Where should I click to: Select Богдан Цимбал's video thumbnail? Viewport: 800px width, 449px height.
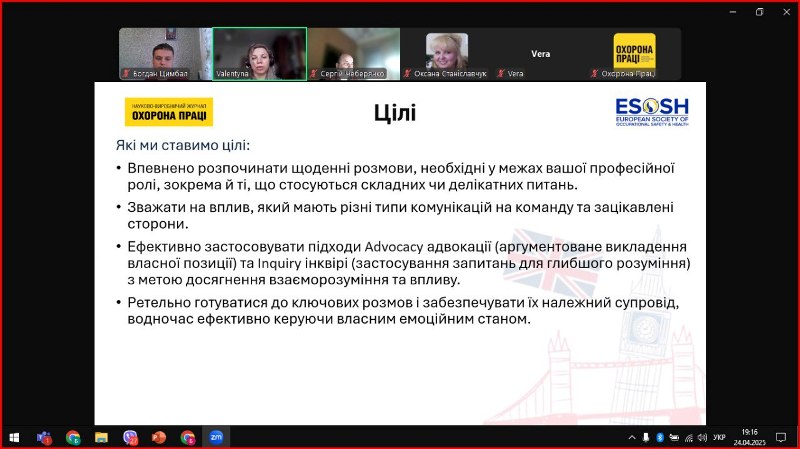pos(165,53)
